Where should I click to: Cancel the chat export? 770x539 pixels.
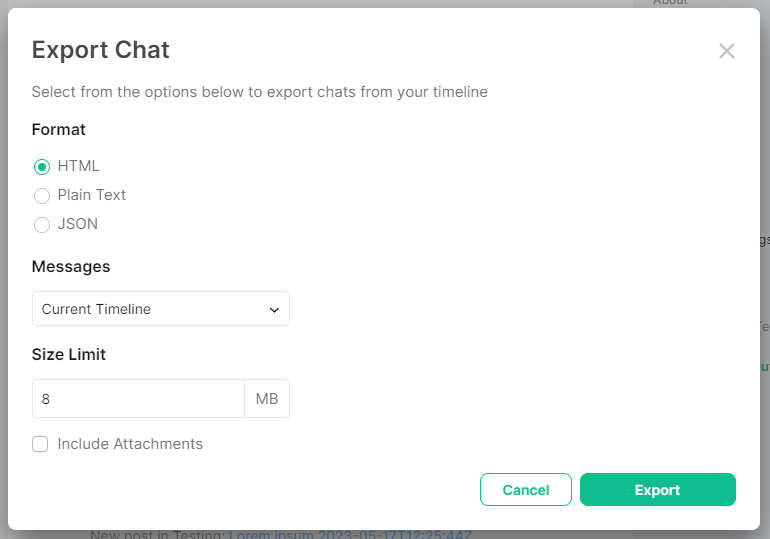tap(526, 489)
